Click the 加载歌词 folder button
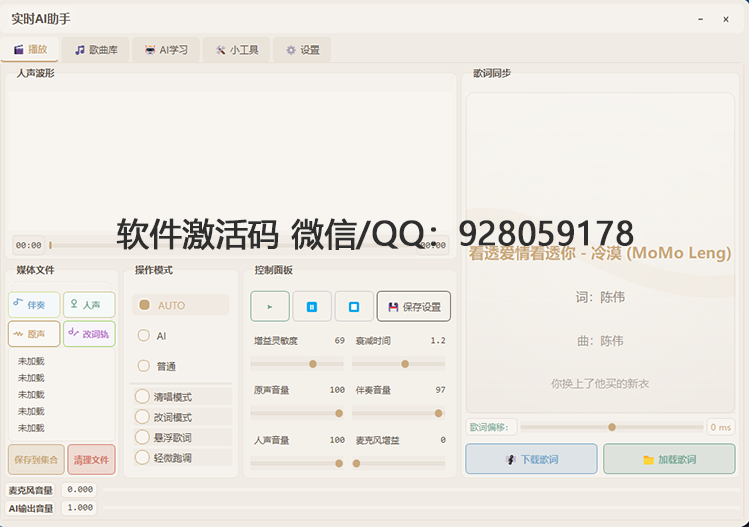The width and height of the screenshot is (749, 527). click(669, 459)
